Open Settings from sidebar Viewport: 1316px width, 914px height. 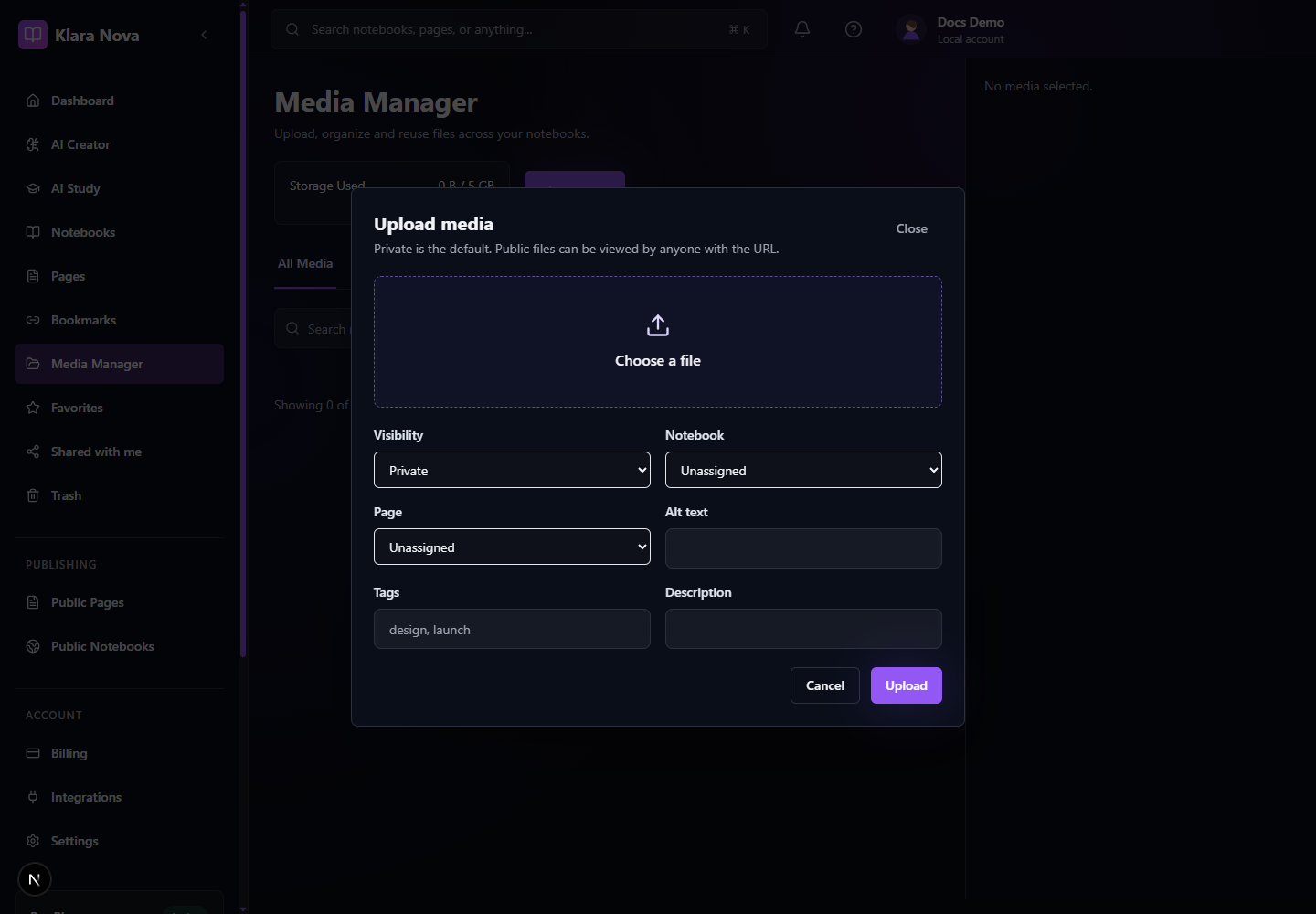click(x=119, y=841)
